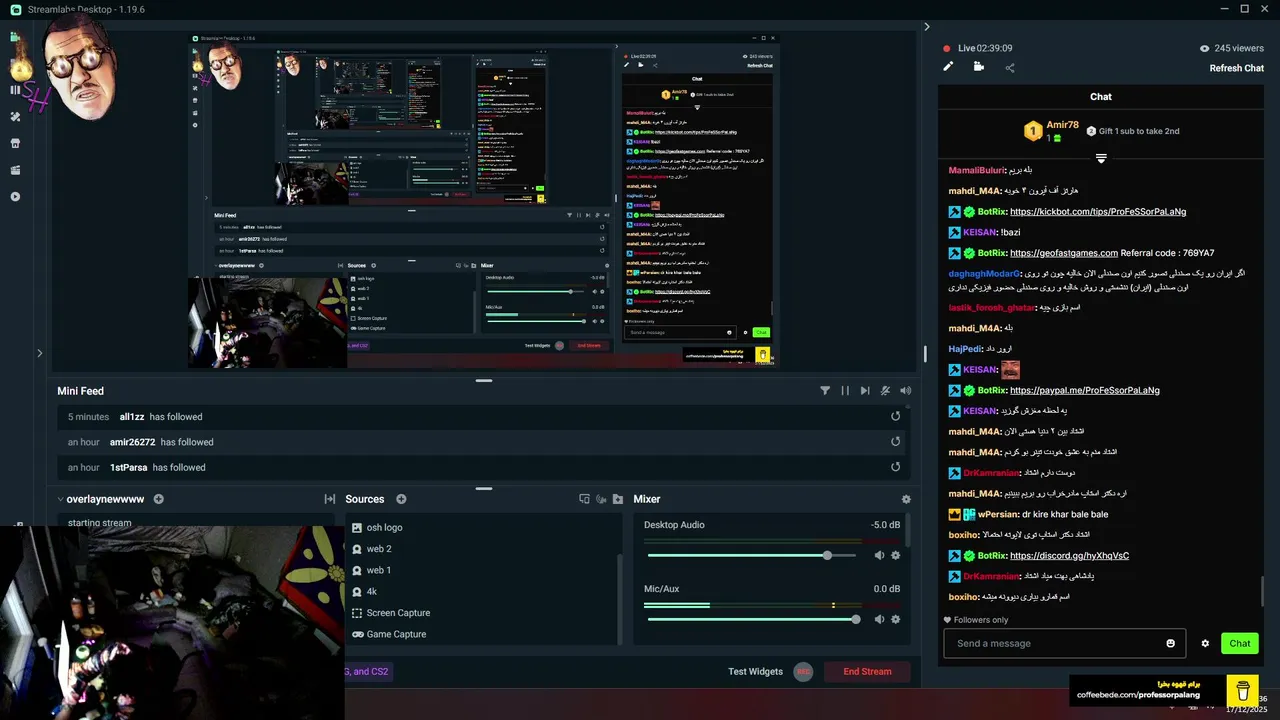Replay the 1stParsa follow alert

point(896,467)
